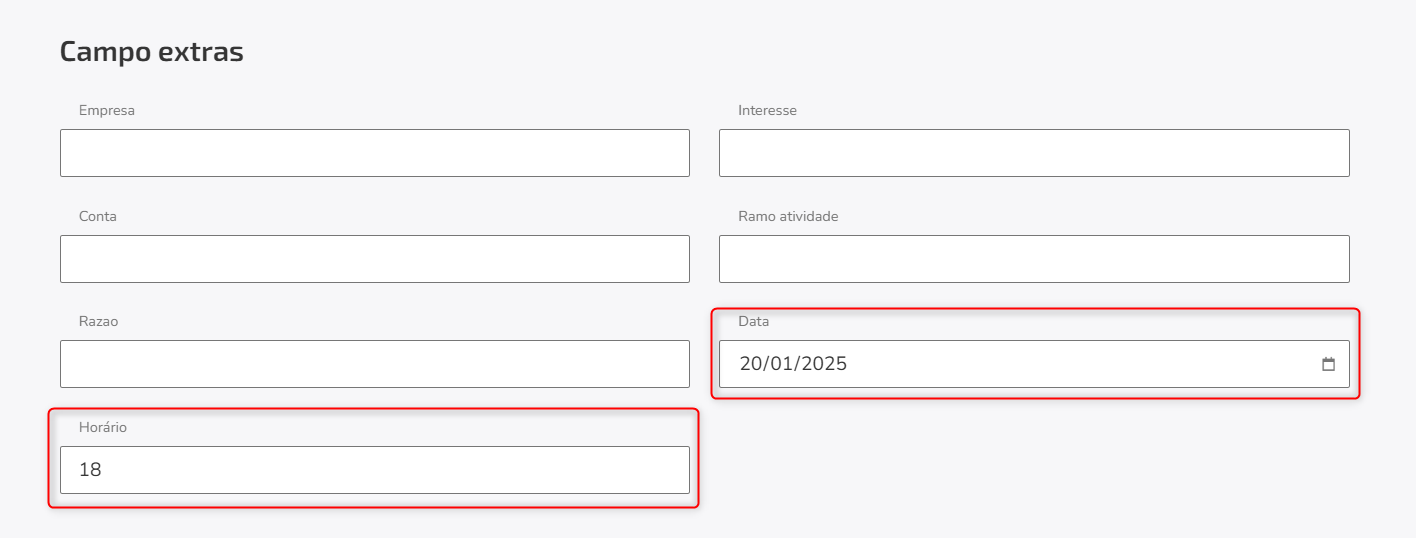Click into the Interesse input field
This screenshot has height=538, width=1416.
1034,153
